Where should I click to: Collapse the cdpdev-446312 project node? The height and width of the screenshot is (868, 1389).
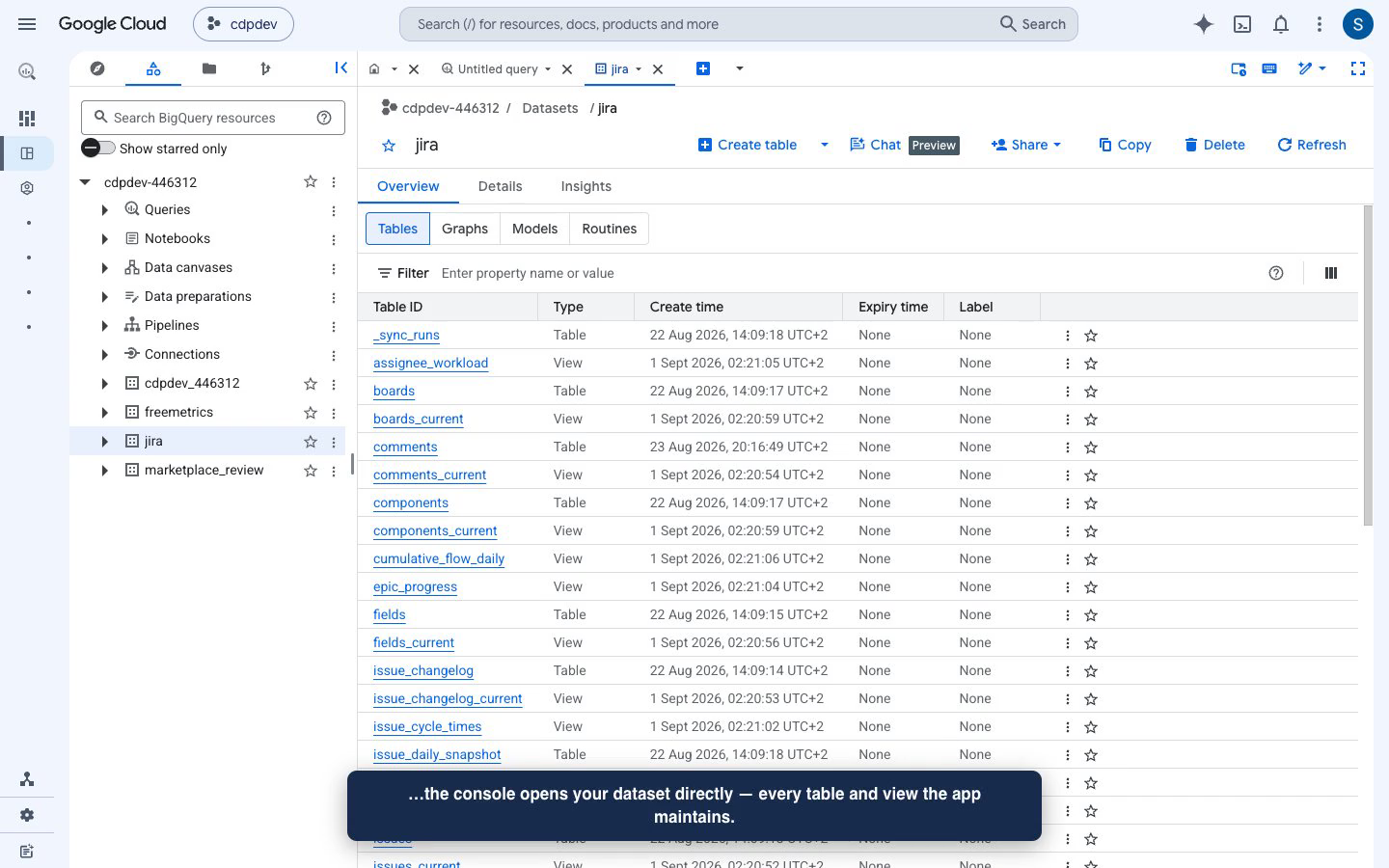point(85,181)
